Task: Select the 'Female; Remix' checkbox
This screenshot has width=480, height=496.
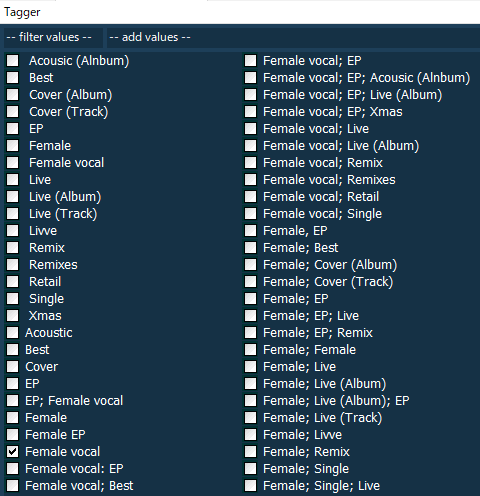Action: (x=250, y=451)
